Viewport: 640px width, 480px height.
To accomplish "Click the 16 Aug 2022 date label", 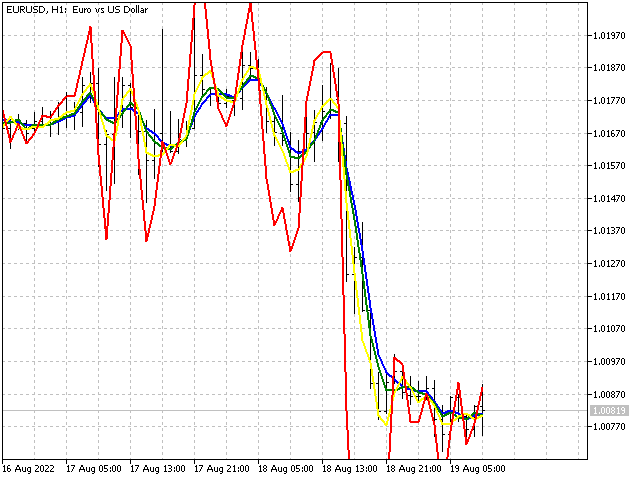I will [x=28, y=469].
